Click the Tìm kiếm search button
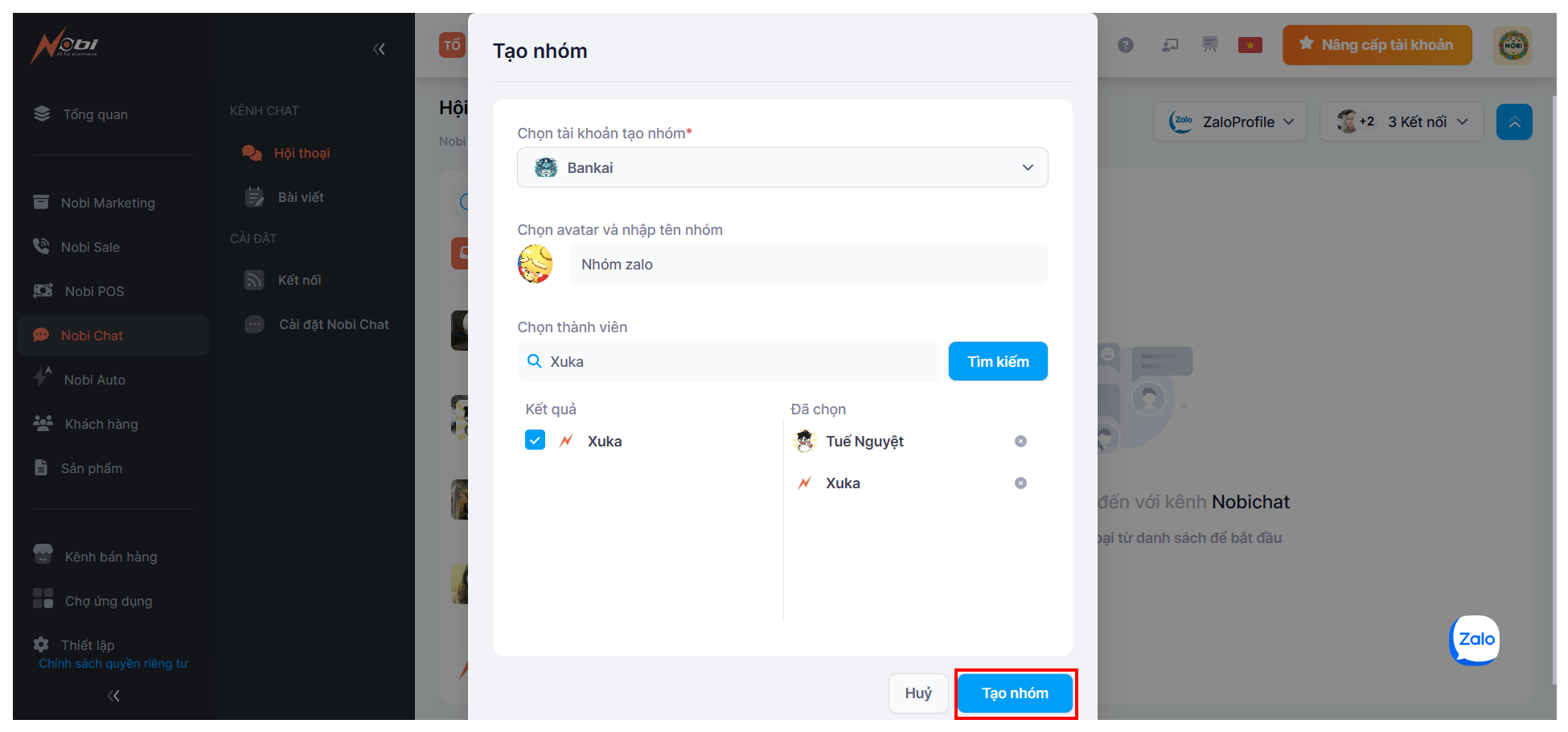1568x732 pixels. click(998, 361)
